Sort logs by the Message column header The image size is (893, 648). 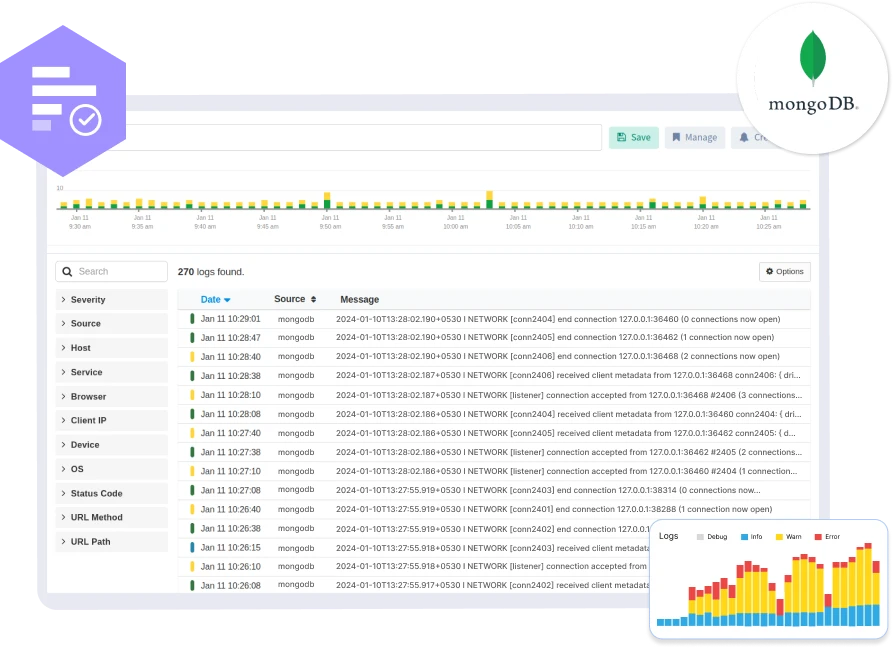tap(359, 299)
